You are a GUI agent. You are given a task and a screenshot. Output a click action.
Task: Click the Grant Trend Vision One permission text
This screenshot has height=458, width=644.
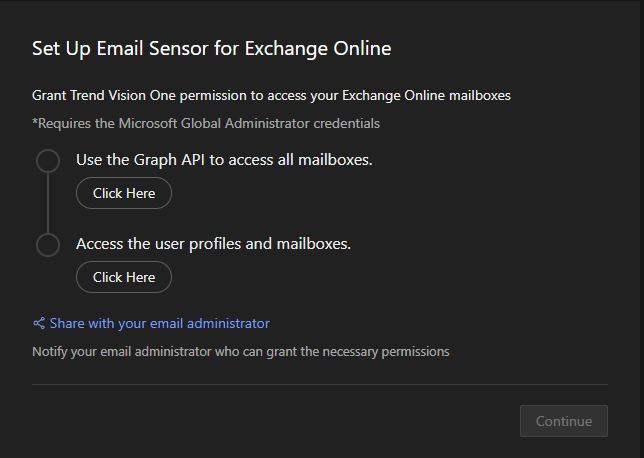click(271, 96)
